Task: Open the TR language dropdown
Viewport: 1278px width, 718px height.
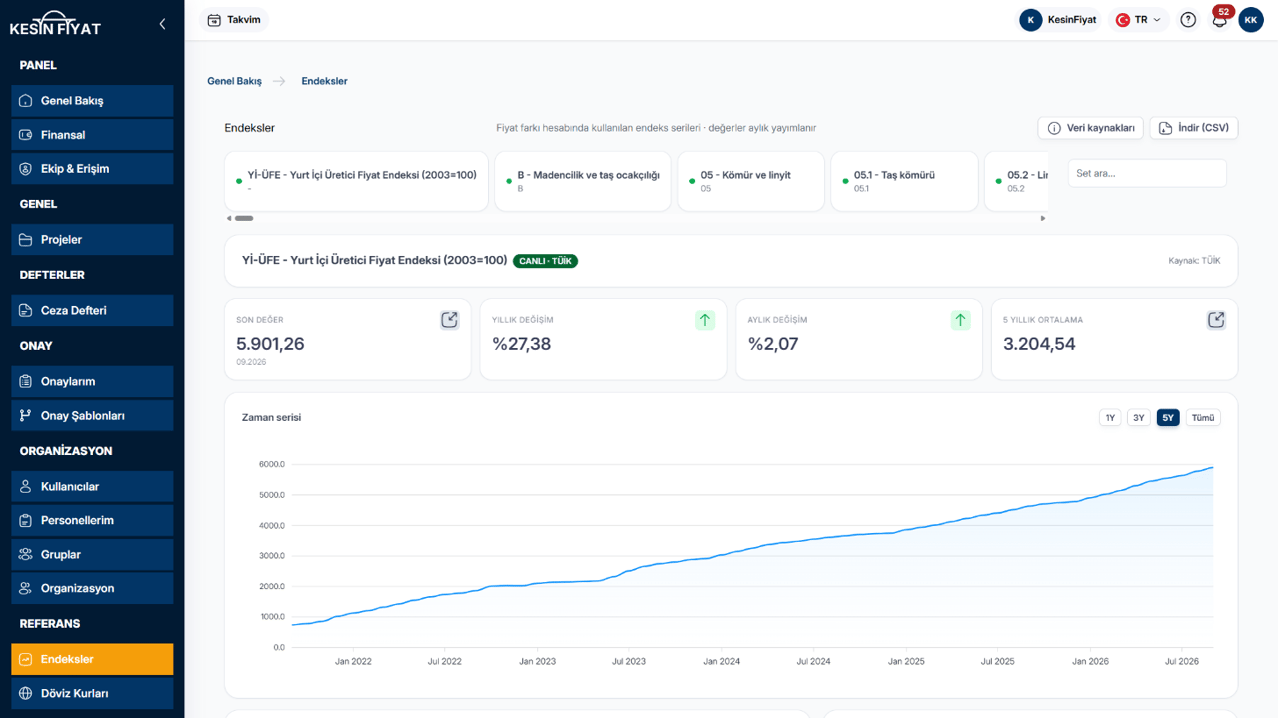Action: [x=1139, y=20]
